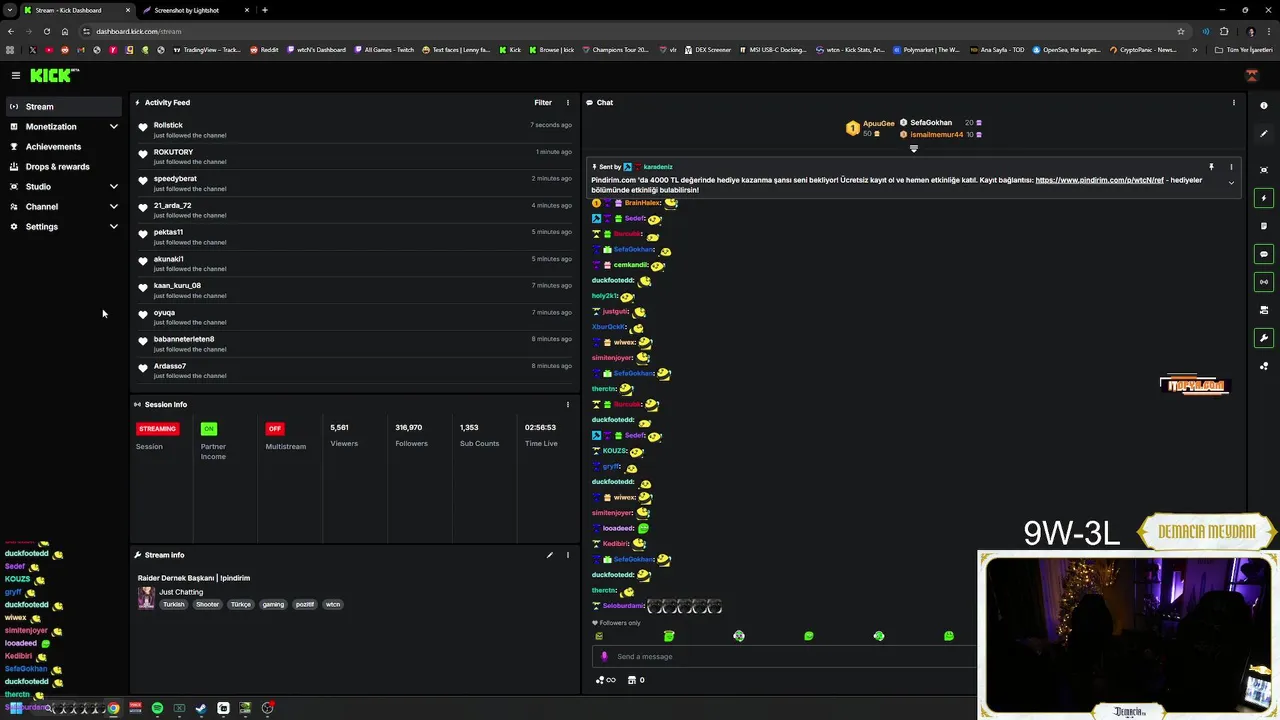
Task: Click the Followers only indicator
Action: click(x=616, y=623)
